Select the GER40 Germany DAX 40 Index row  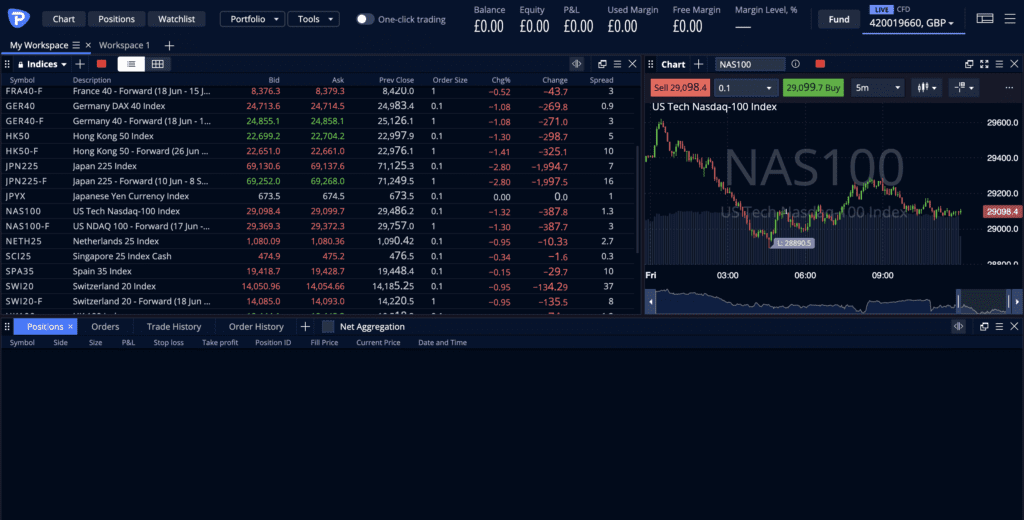pos(318,106)
